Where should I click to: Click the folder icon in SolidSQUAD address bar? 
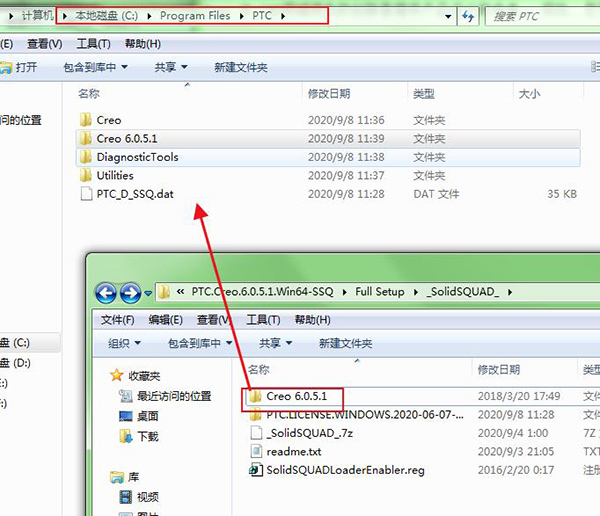coord(164,292)
